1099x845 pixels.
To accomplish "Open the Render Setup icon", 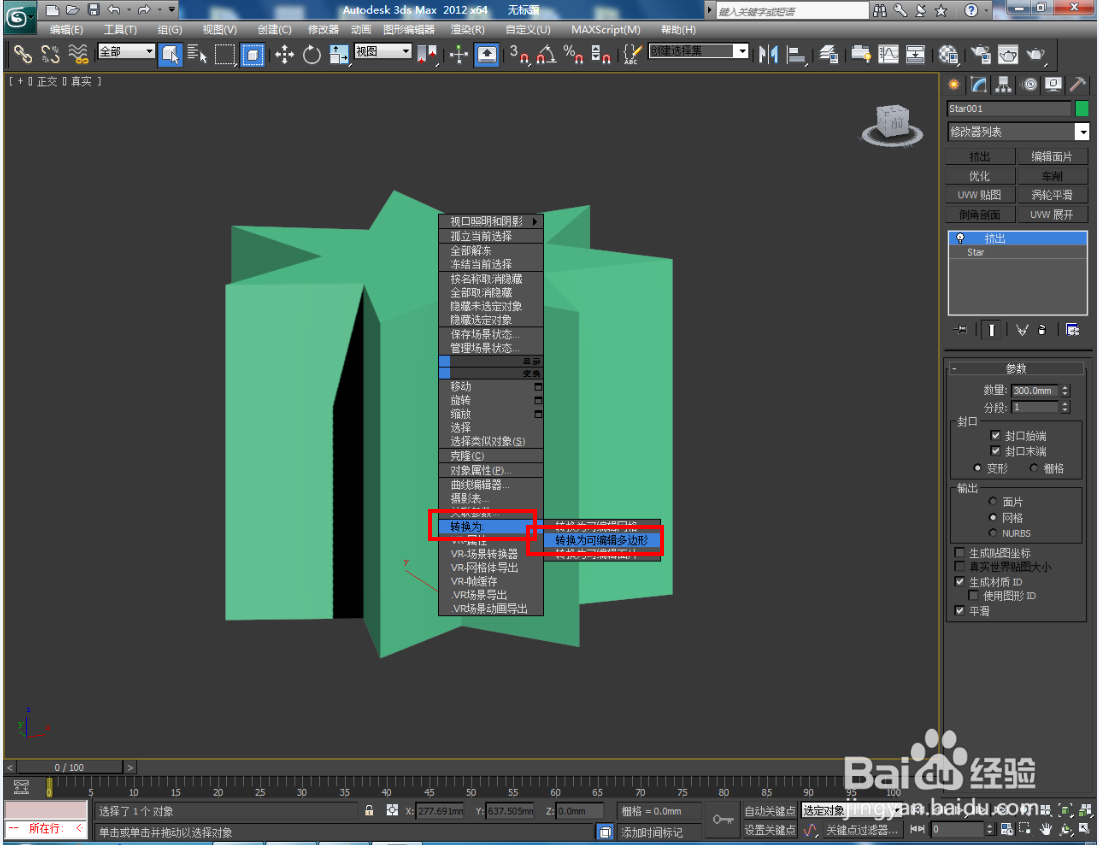I will [x=981, y=54].
